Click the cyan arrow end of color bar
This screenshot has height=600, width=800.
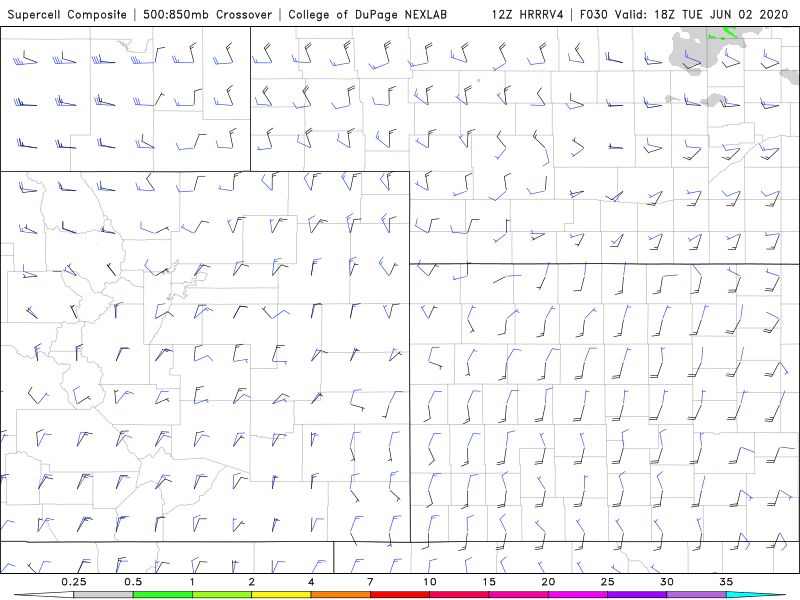pyautogui.click(x=756, y=595)
